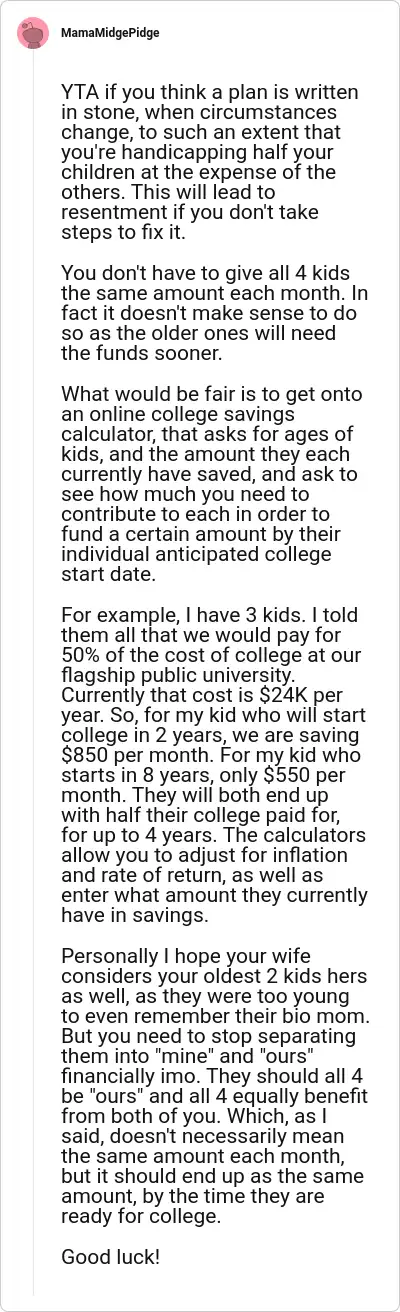400x1312 pixels.
Task: Click the word YTA opening the comment
Action: tap(79, 93)
